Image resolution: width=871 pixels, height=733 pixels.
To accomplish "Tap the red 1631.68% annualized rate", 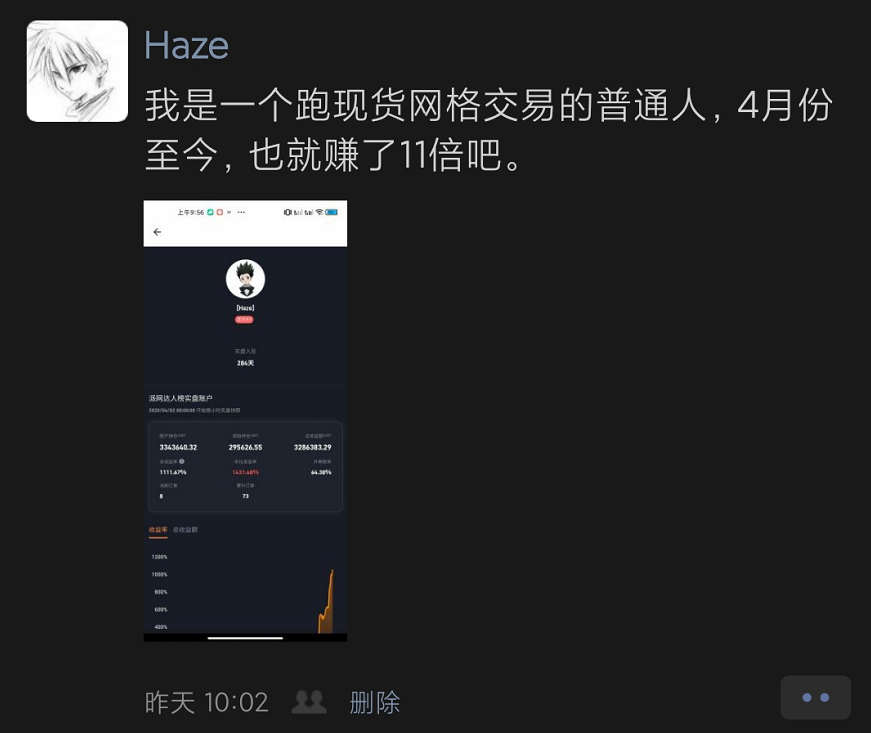I will 246,472.
